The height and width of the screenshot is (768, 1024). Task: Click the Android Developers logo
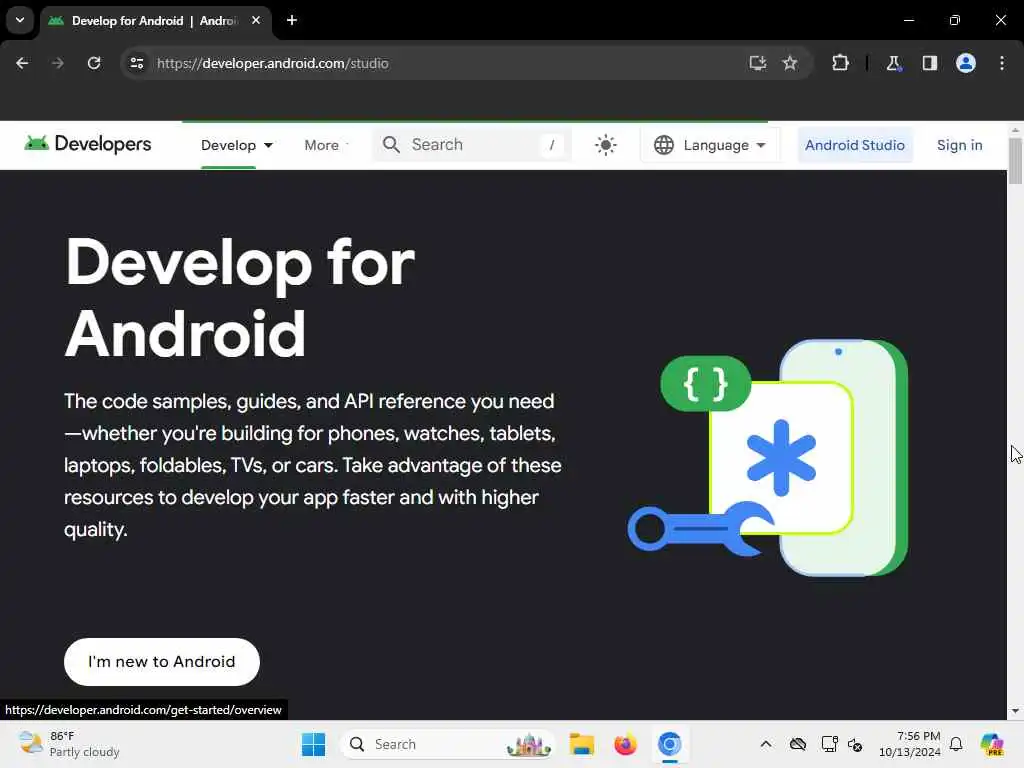coord(88,144)
